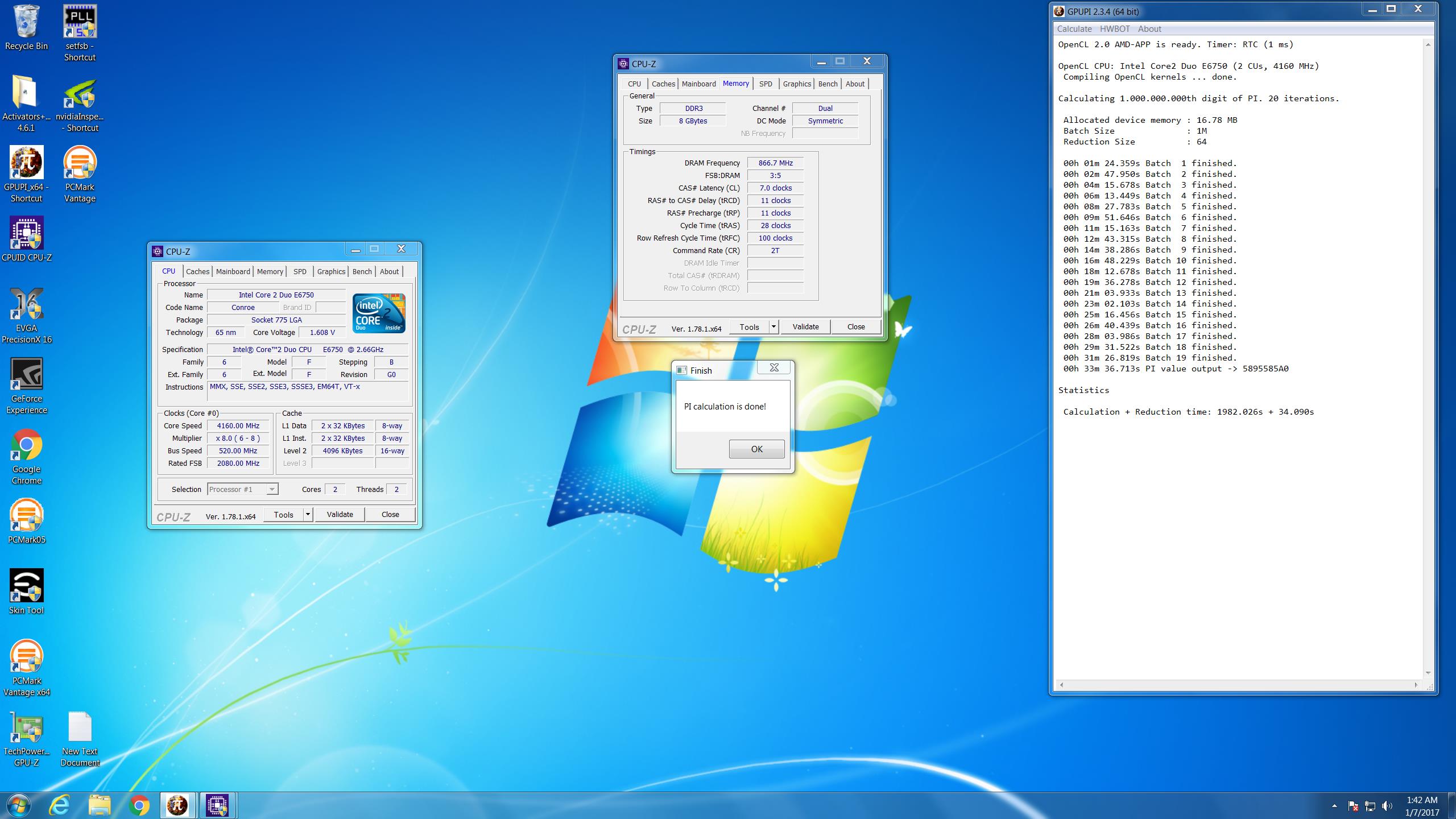Open Caches tab in Memory CPU-Z window
Screen dimensions: 1456x819
[663, 84]
